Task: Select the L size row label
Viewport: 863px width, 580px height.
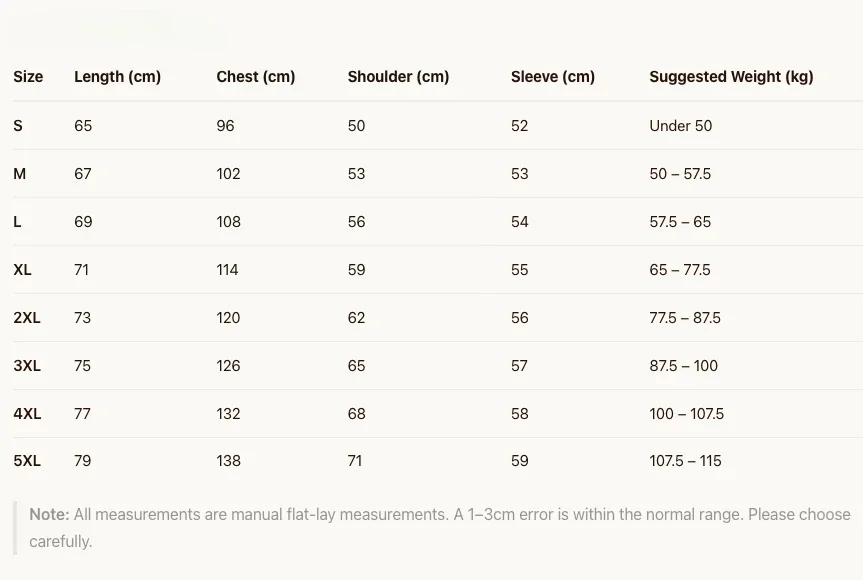Action: click(x=17, y=222)
